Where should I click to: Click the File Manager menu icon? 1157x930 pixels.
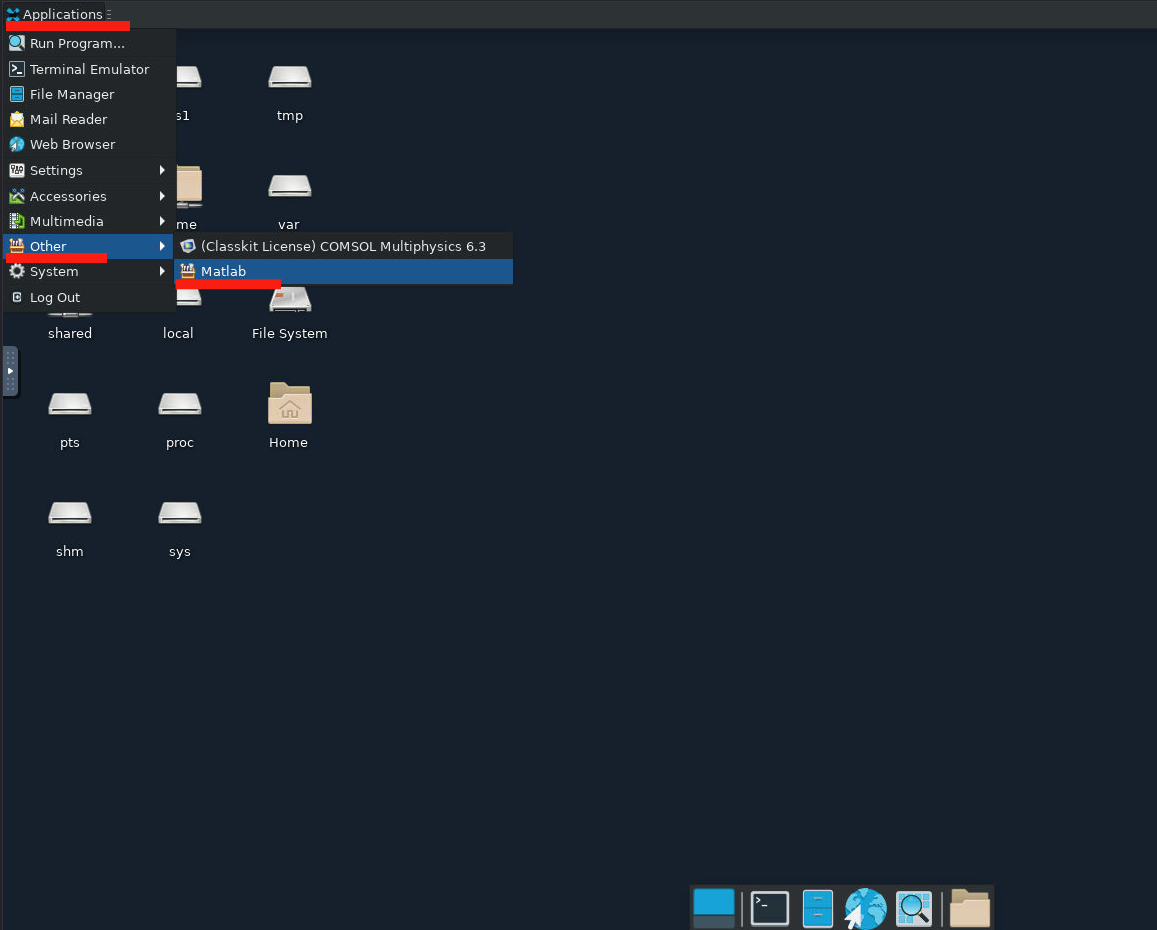tap(17, 94)
